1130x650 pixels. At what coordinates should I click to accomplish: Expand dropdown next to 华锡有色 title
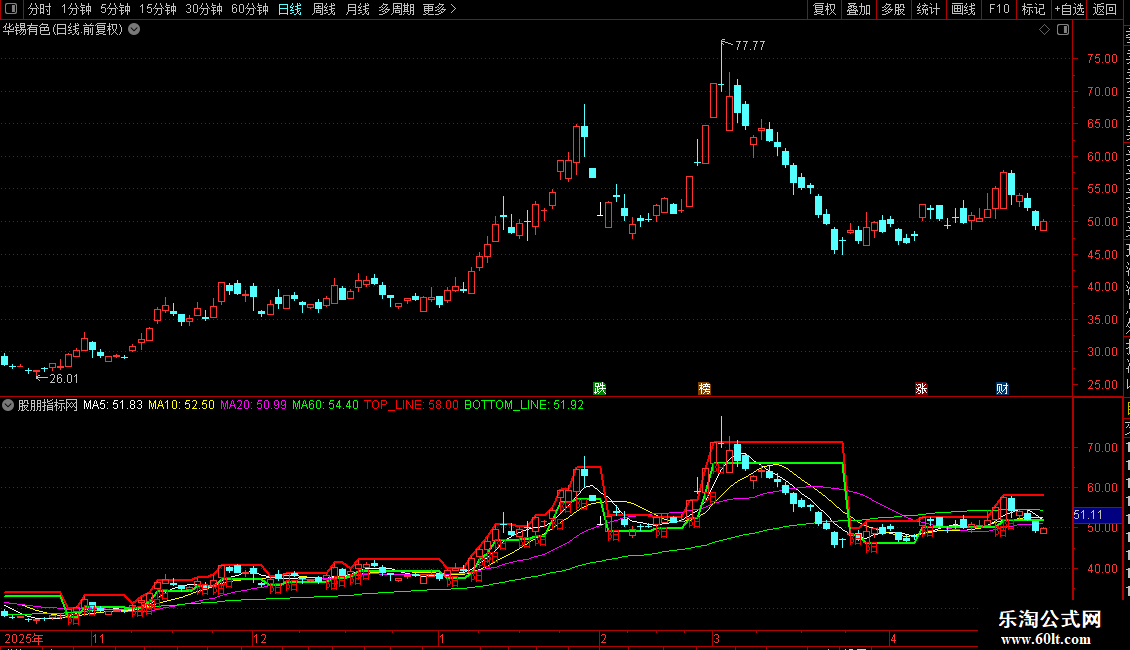pos(134,30)
